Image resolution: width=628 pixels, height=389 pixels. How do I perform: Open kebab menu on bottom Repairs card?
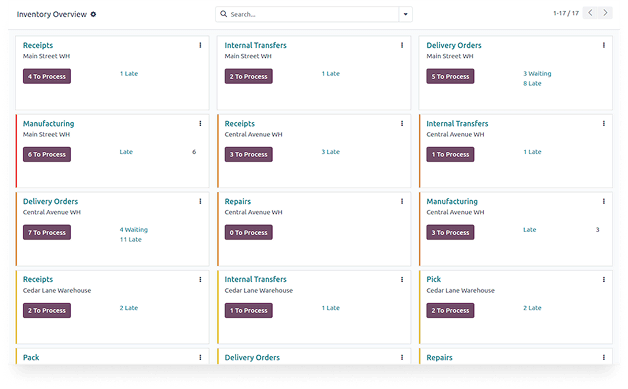(604, 357)
